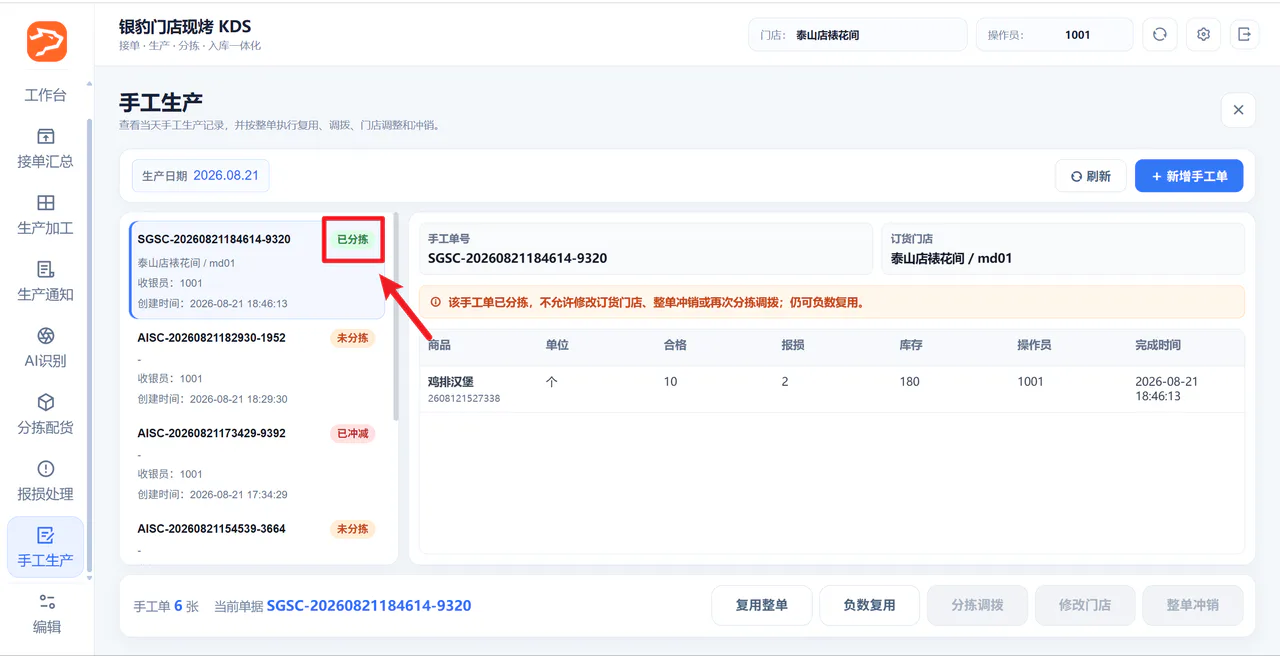Open AI识别 in the sidebar
Image resolution: width=1280 pixels, height=656 pixels.
(46, 347)
